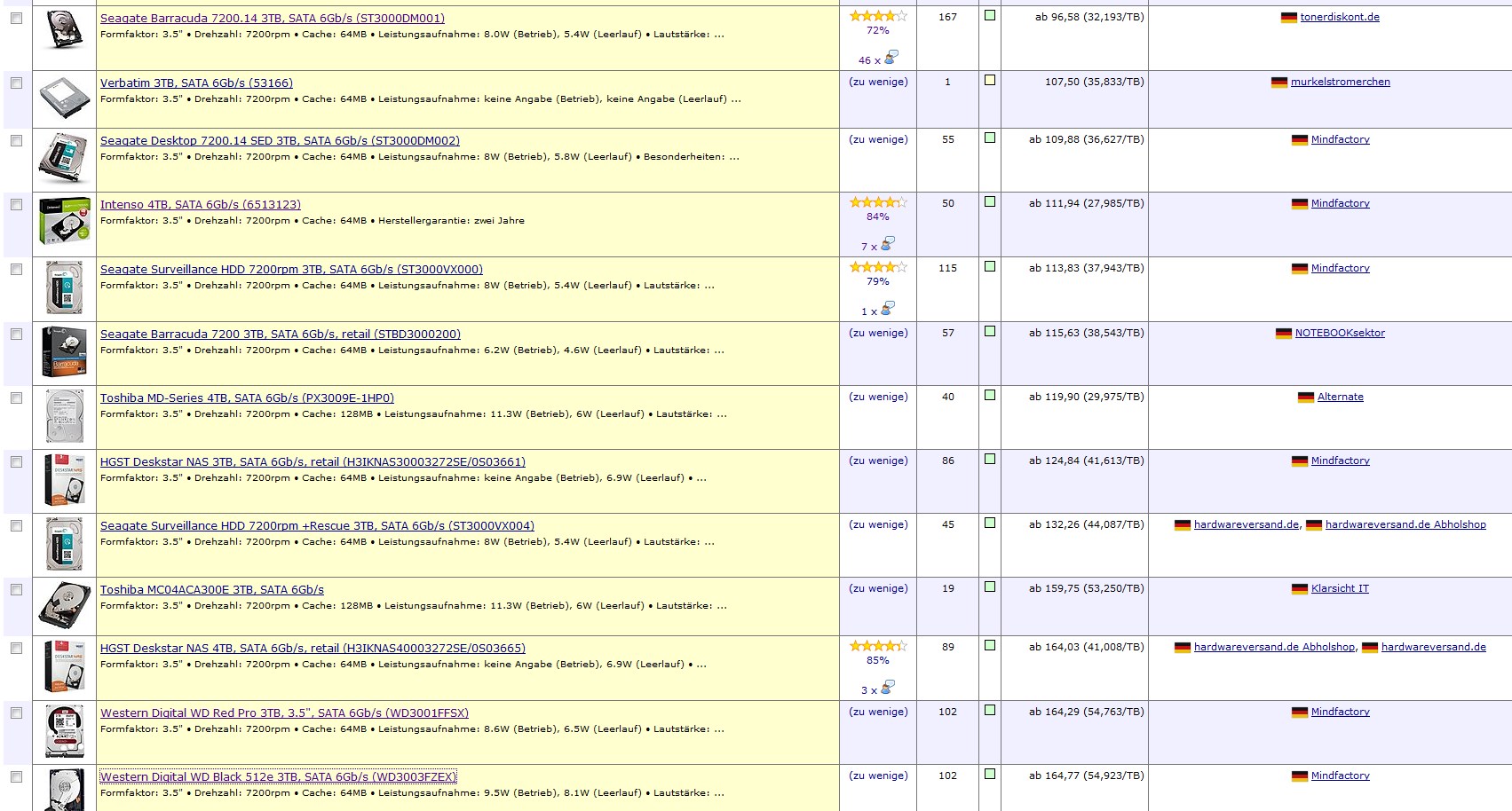This screenshot has width=1512, height=811.
Task: Open Seagate Barracuda 7200.14 3TB (ST3000DM001) link
Action: pos(273,19)
